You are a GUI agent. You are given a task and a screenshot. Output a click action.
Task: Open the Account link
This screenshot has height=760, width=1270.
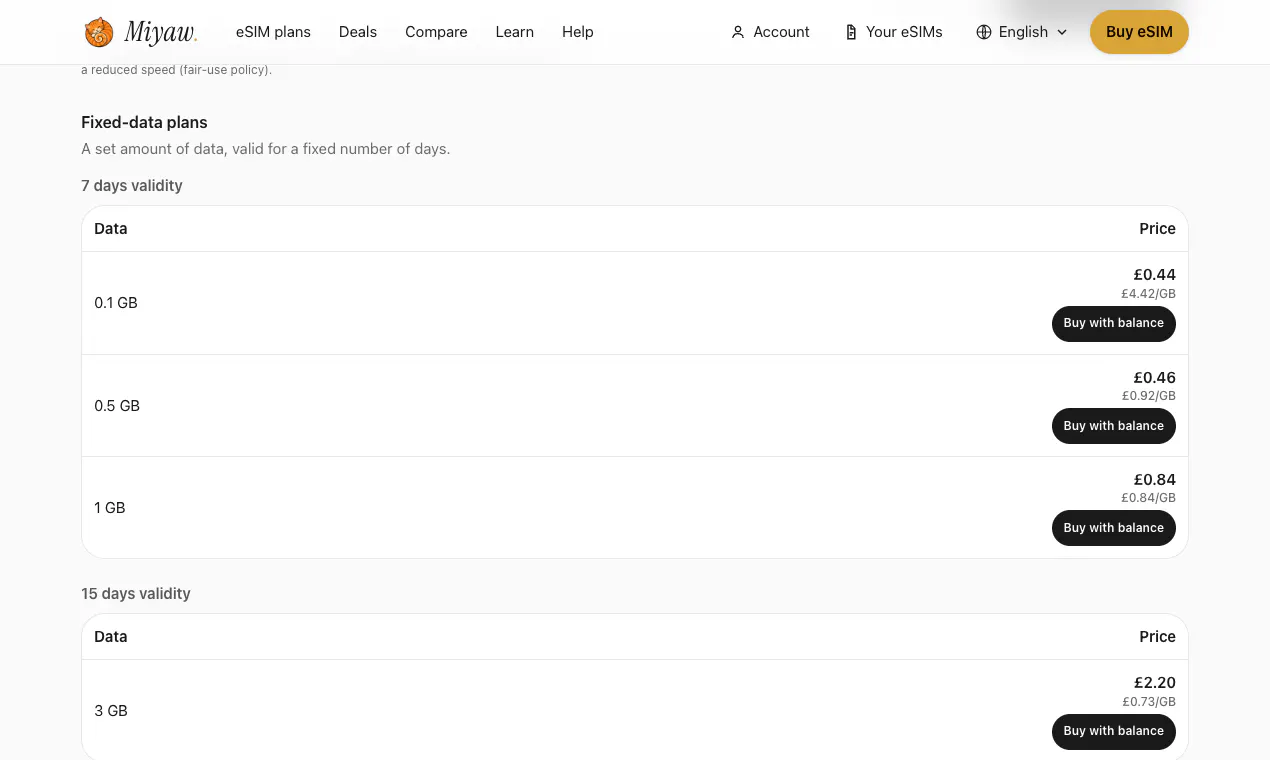click(770, 32)
